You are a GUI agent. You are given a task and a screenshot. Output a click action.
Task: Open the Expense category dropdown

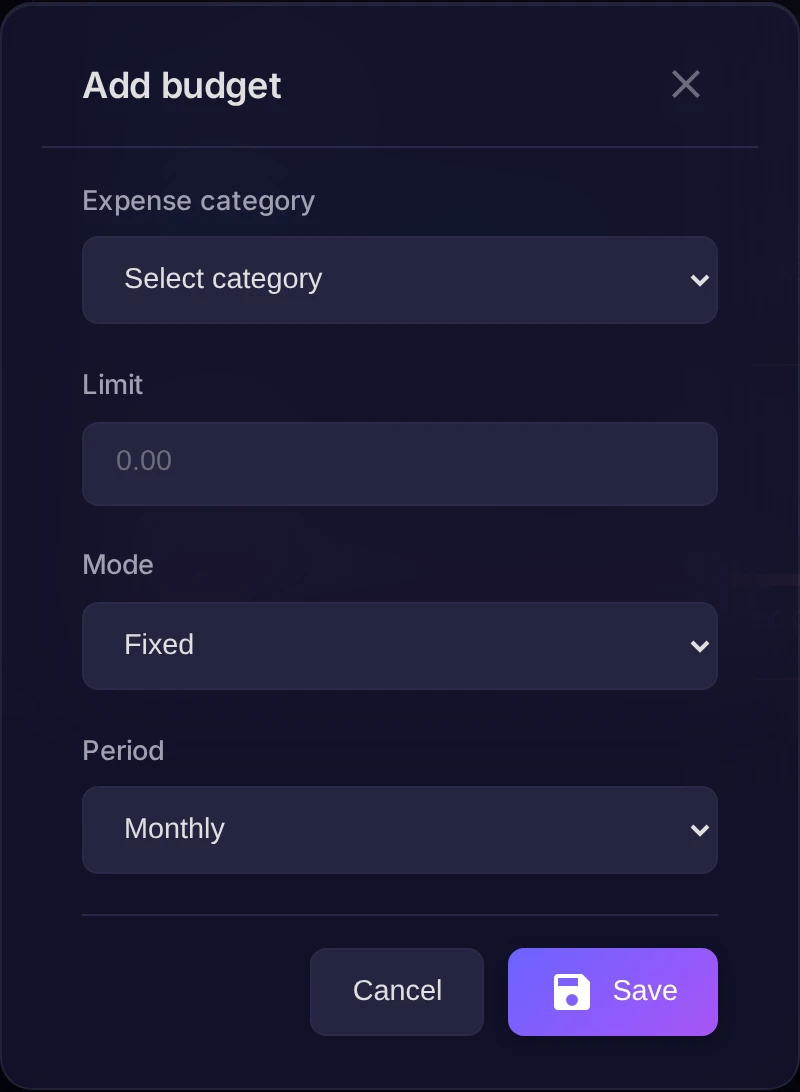tap(400, 280)
